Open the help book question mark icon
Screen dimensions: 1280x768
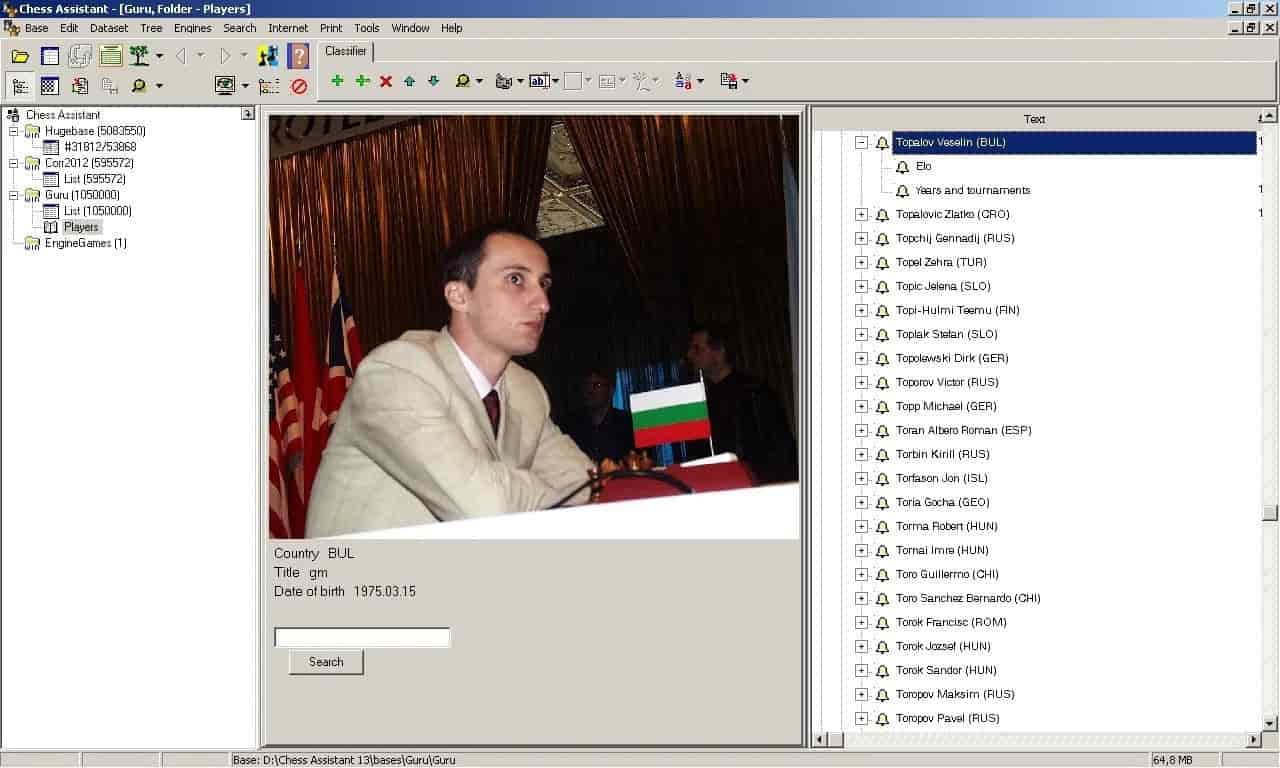coord(298,56)
